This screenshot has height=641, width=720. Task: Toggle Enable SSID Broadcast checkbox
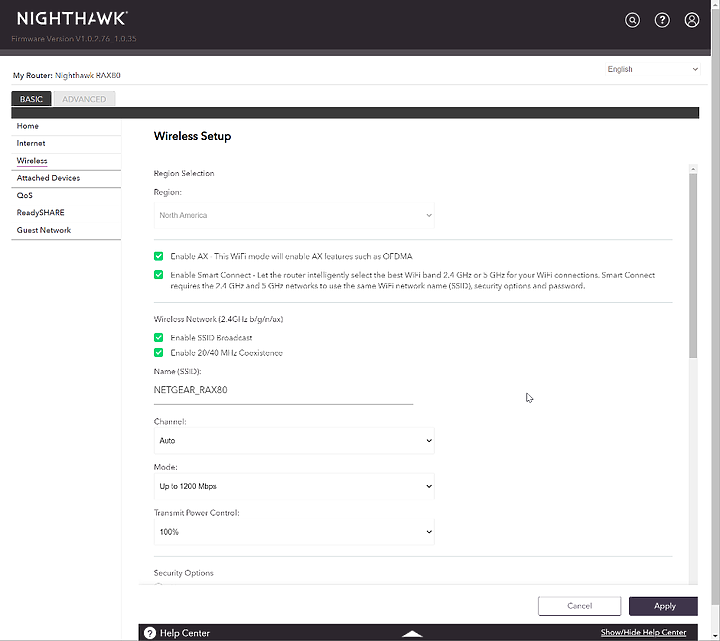pyautogui.click(x=158, y=337)
